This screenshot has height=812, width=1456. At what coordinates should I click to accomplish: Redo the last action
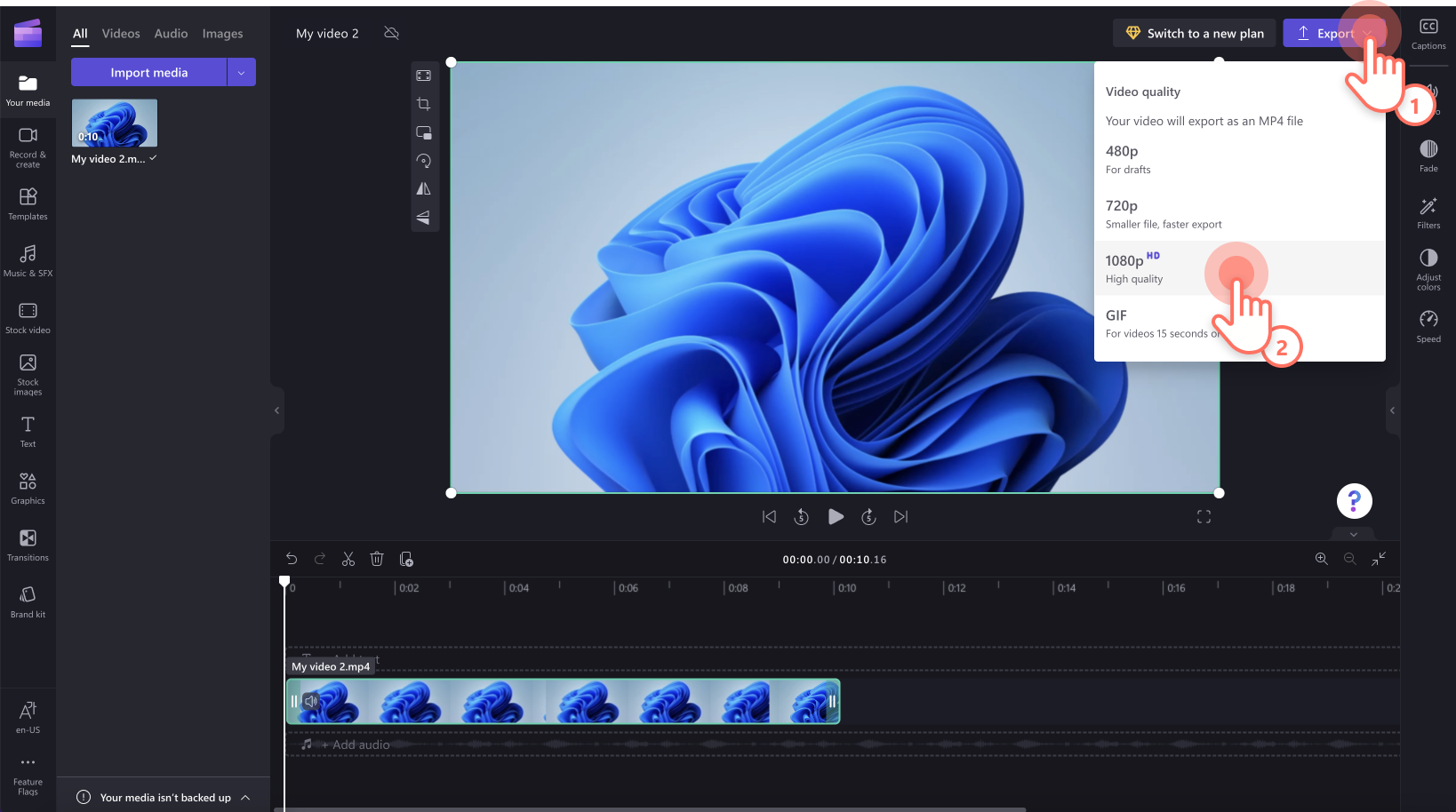pos(320,559)
